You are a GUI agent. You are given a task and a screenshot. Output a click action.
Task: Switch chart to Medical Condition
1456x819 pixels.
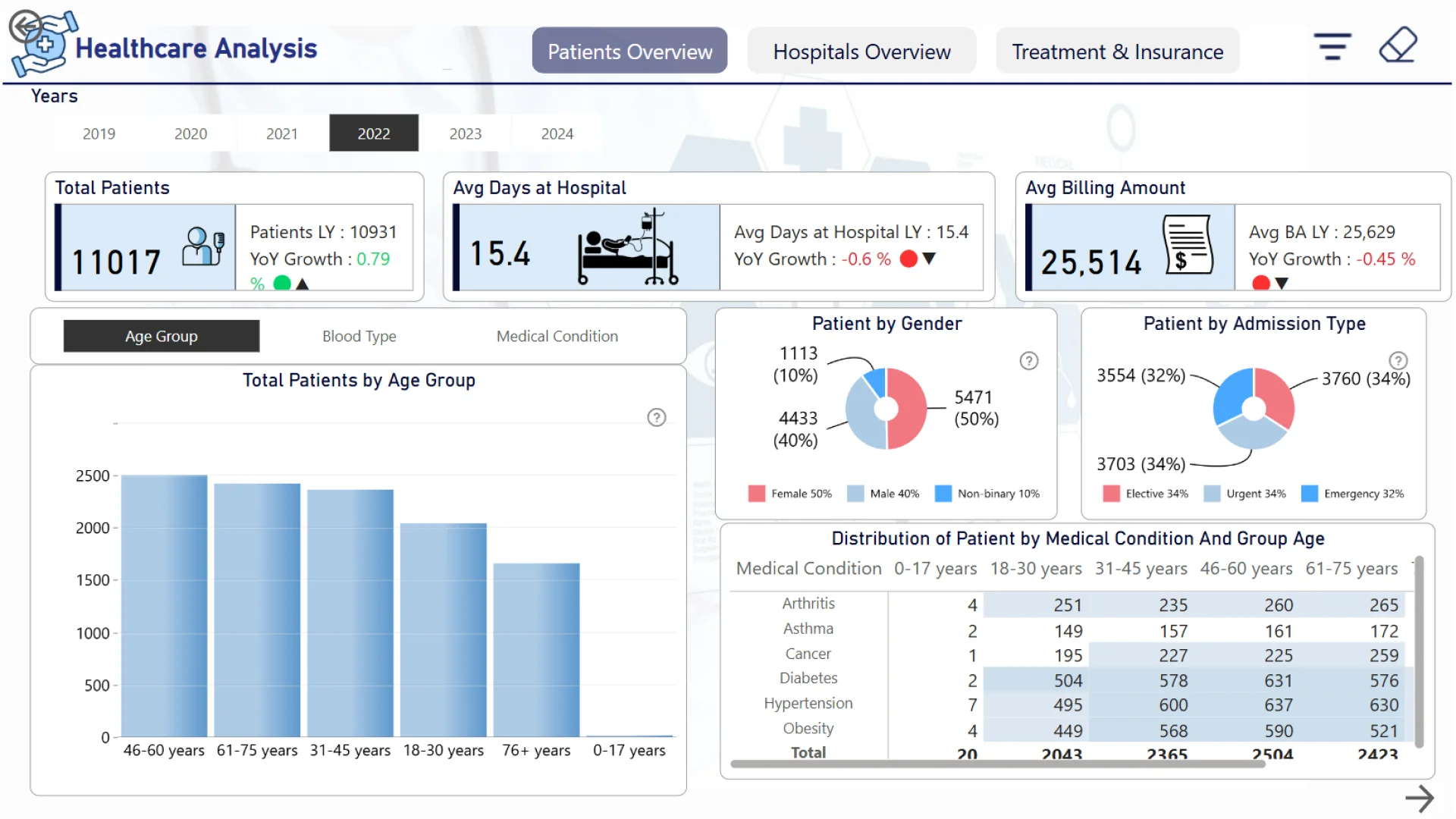point(557,336)
